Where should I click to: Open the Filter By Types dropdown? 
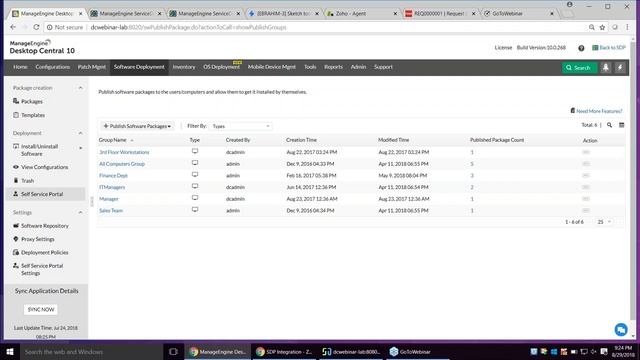[x=241, y=126]
